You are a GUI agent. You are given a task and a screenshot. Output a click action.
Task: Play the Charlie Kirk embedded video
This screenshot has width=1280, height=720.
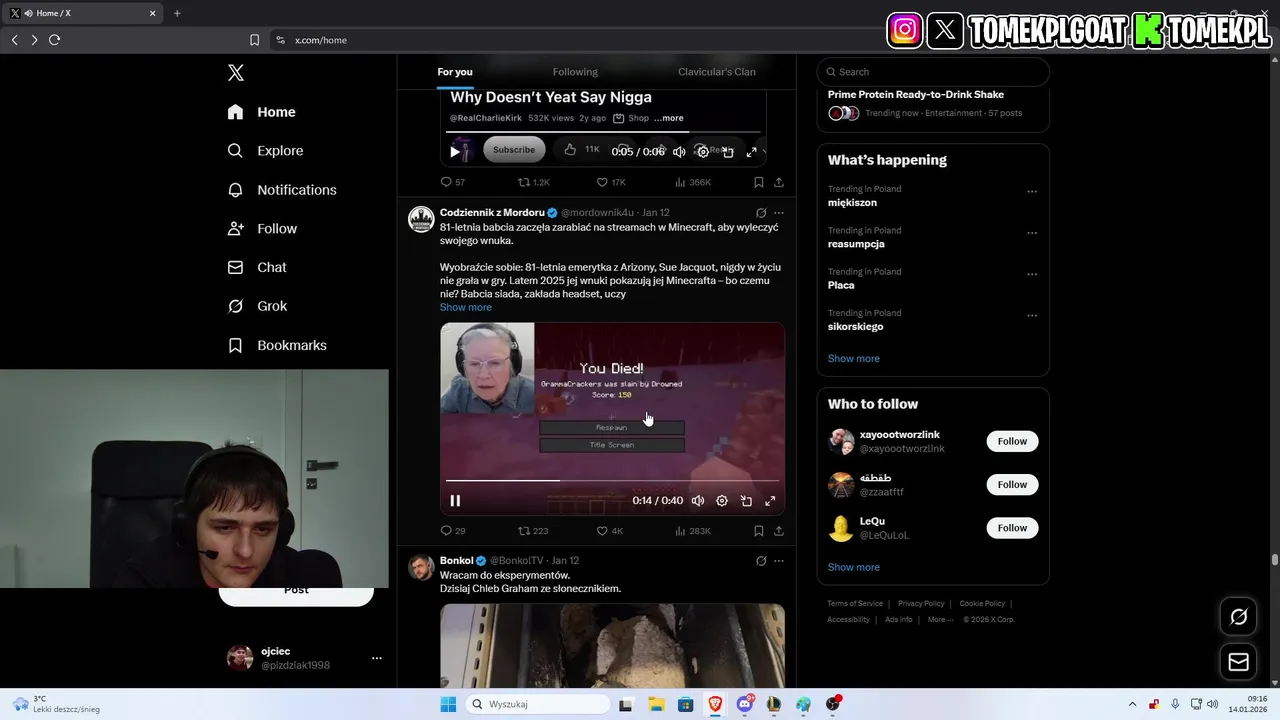[x=455, y=151]
